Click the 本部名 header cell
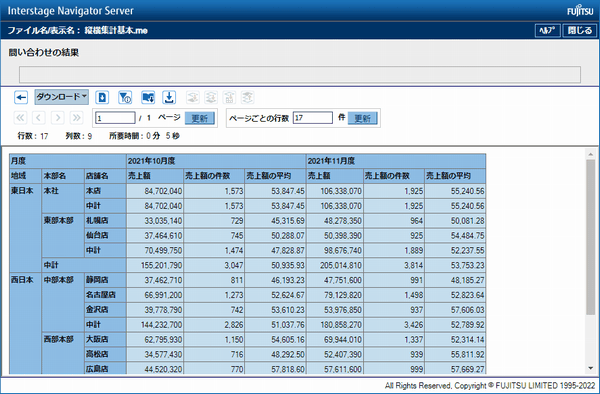Image resolution: width=600 pixels, height=394 pixels. [x=63, y=176]
